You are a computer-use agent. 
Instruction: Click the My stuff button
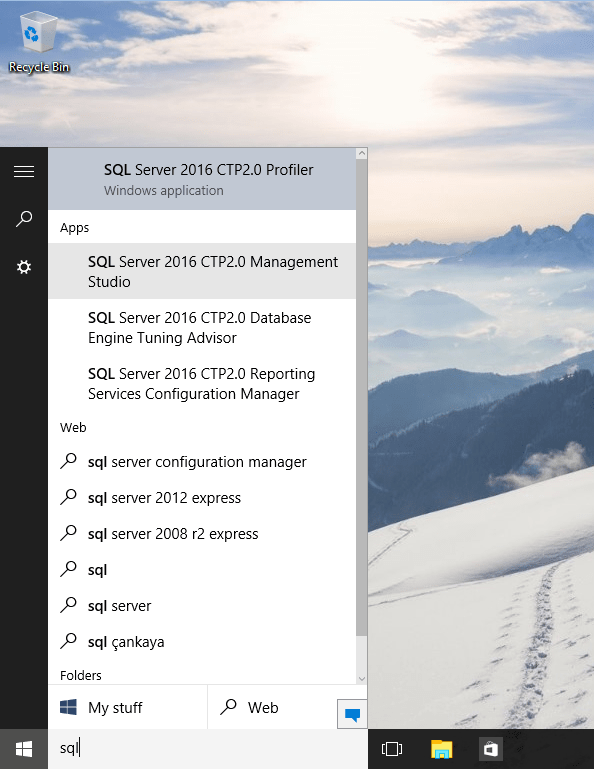tap(128, 707)
